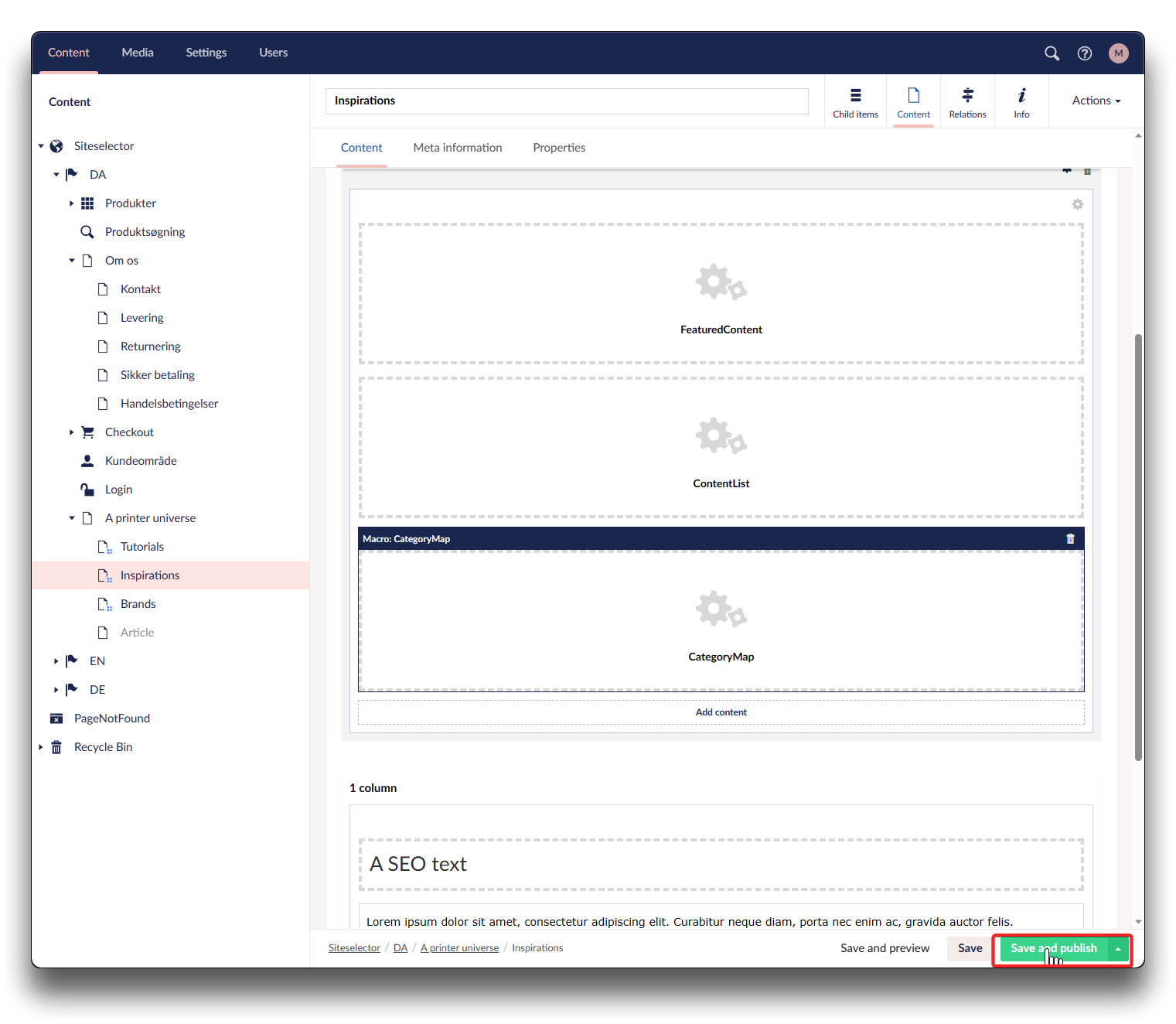
Task: Expand the EN language node
Action: tap(56, 661)
